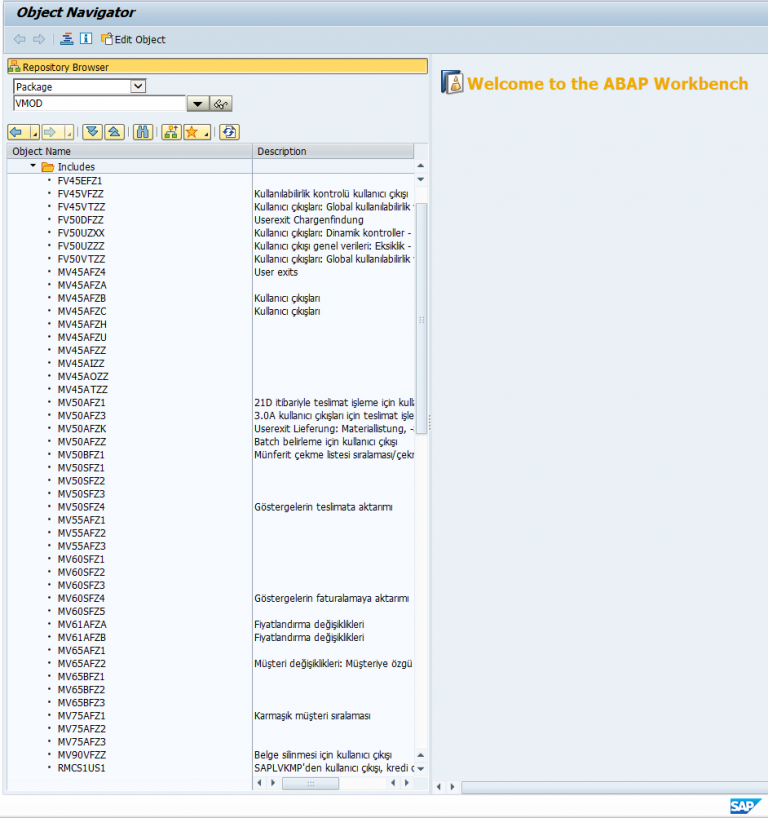
Task: Open the VMOD input history dropdown
Action: point(198,104)
